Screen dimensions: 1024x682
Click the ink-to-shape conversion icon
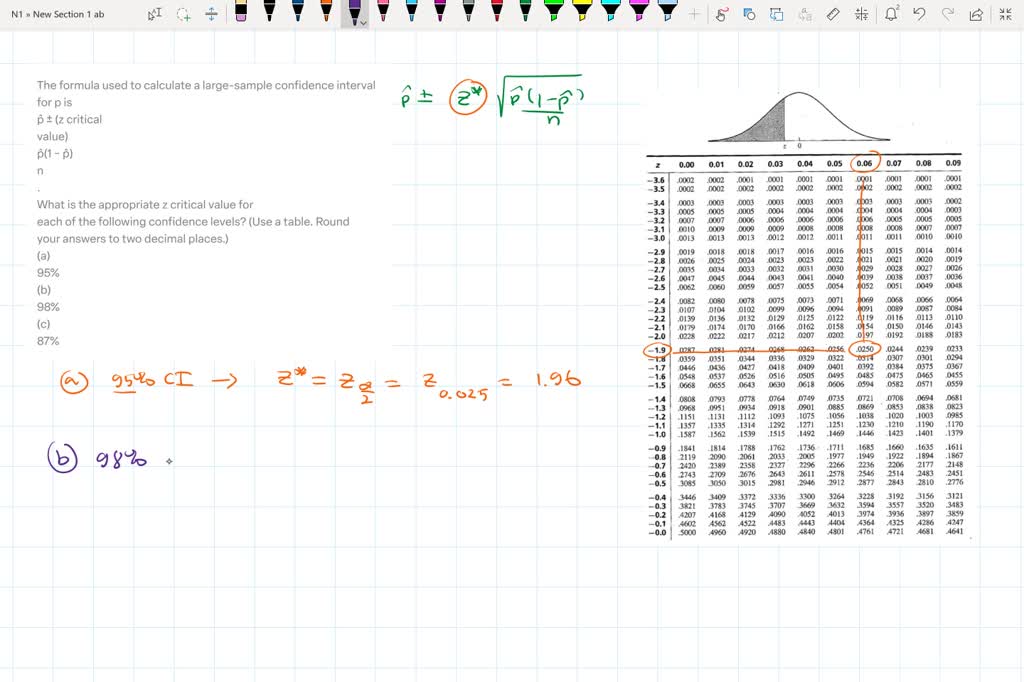(x=776, y=13)
